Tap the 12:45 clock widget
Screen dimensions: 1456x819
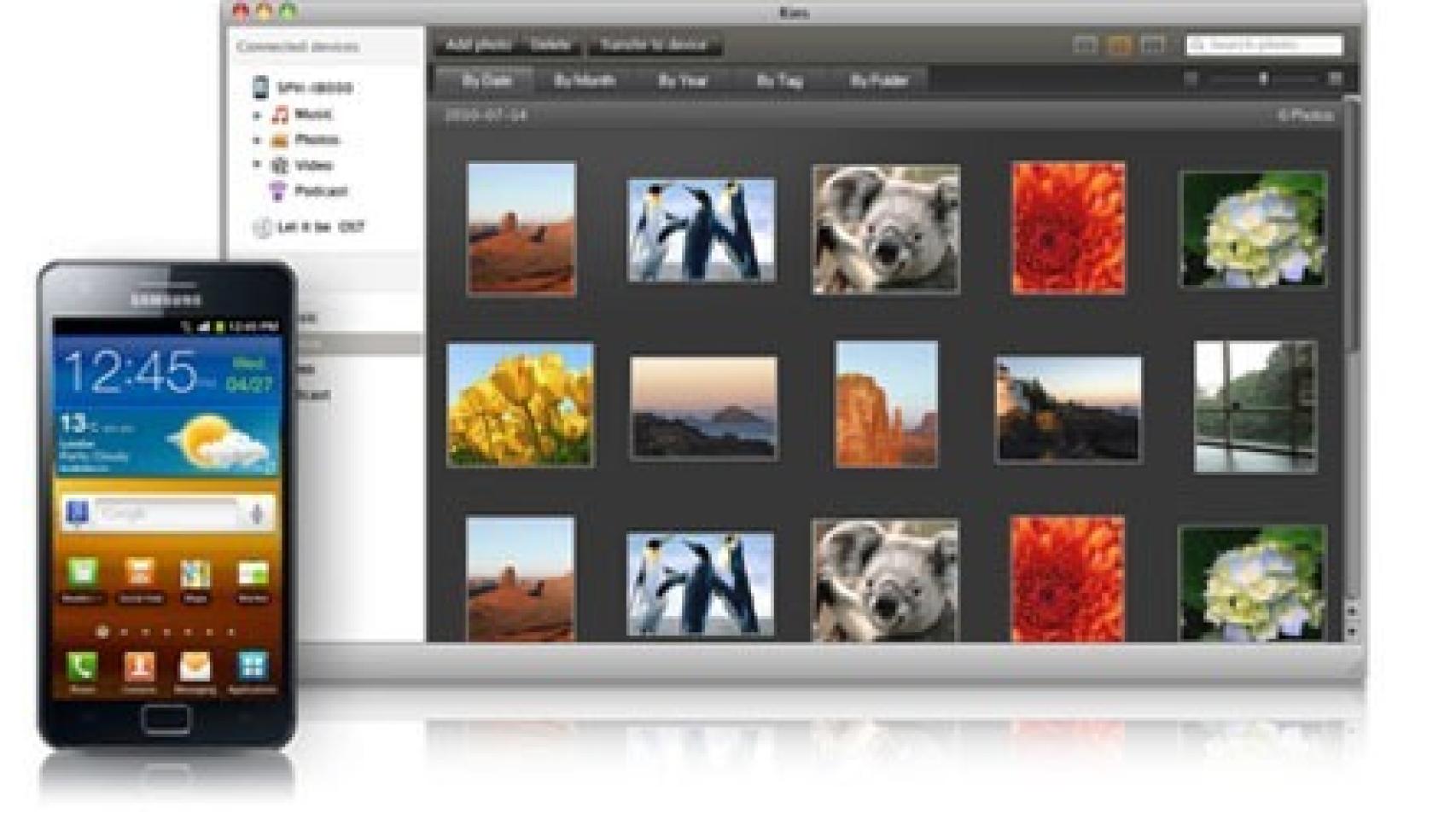point(130,372)
